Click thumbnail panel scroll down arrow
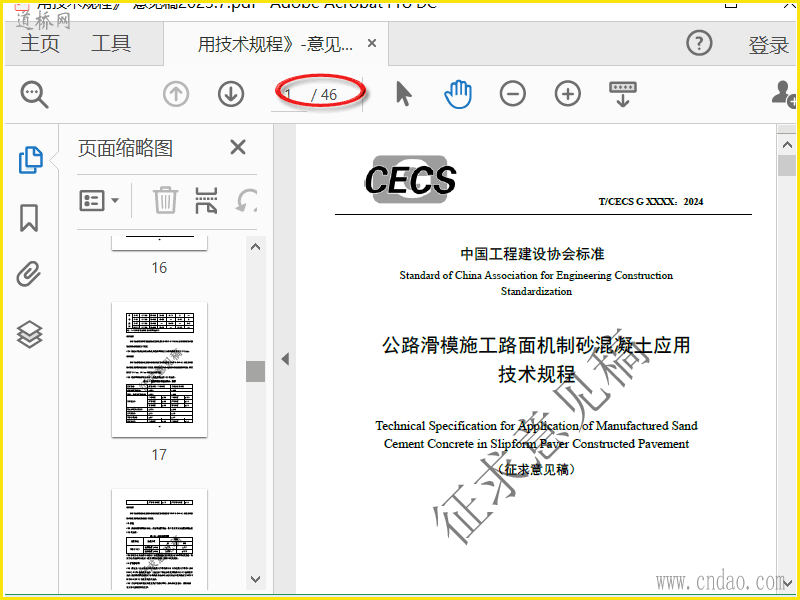 click(x=256, y=579)
